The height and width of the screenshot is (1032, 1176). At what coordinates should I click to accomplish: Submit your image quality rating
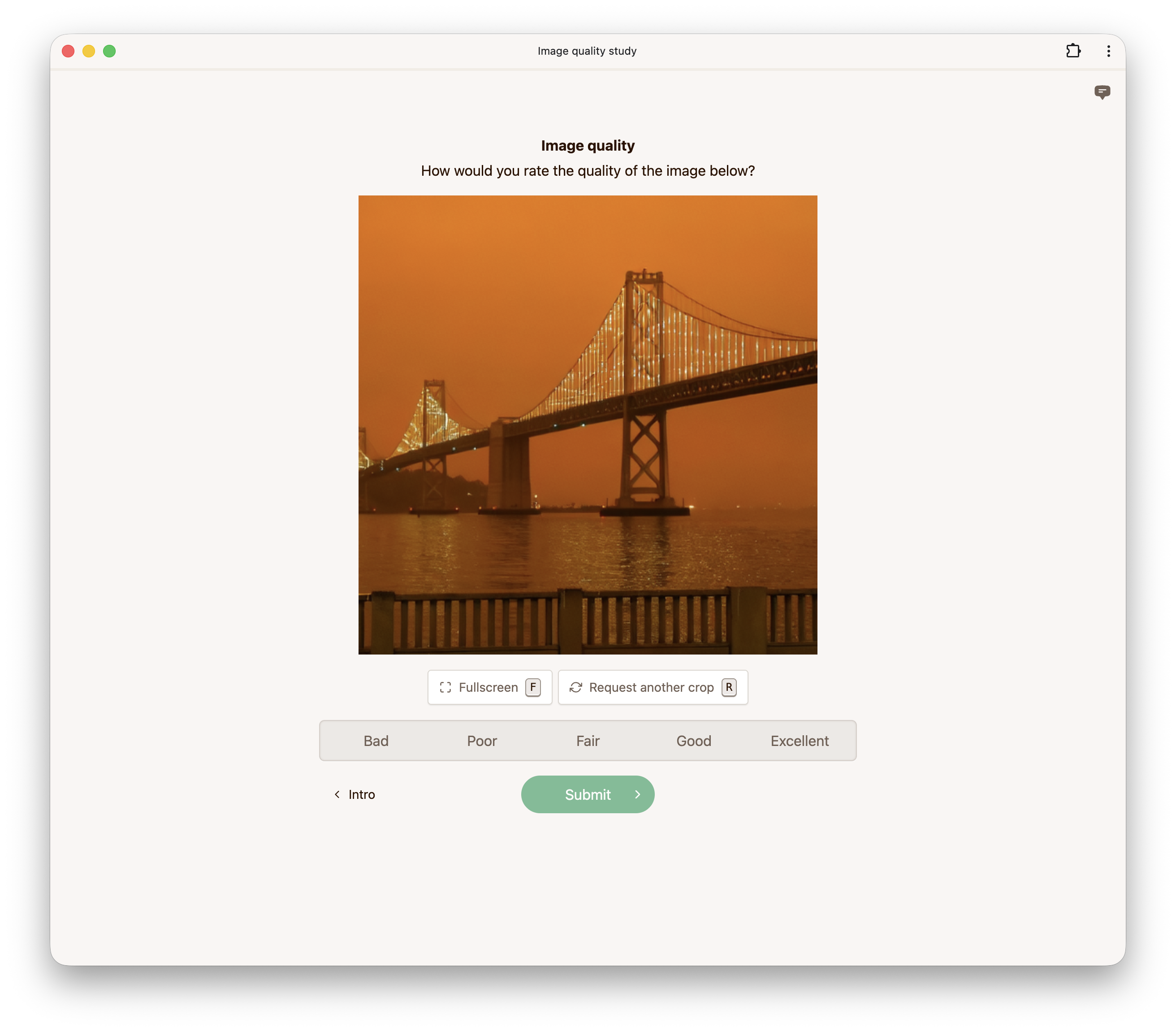click(x=588, y=794)
